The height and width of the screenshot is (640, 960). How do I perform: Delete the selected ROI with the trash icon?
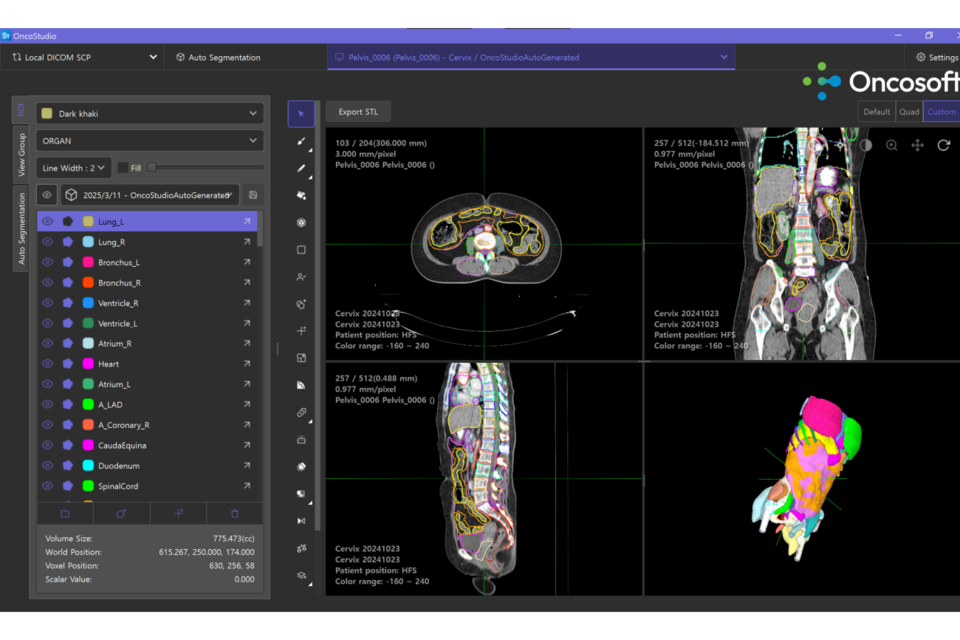pyautogui.click(x=235, y=514)
